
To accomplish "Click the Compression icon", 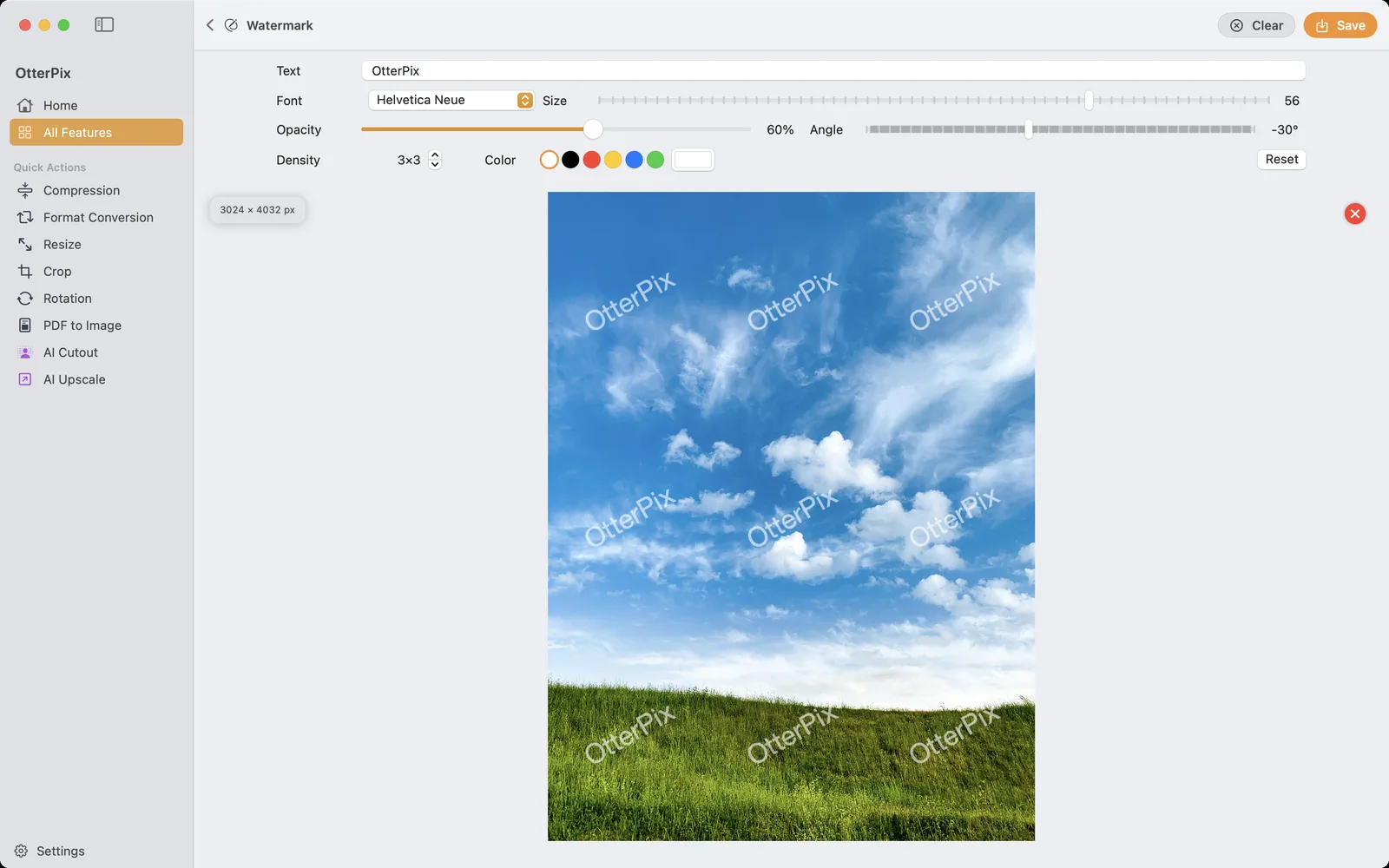I will [x=25, y=190].
